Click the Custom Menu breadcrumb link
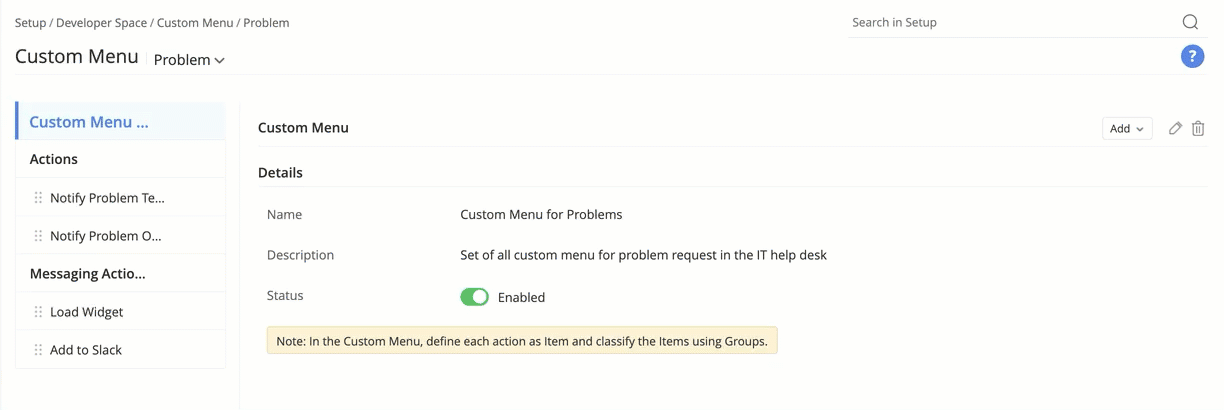The image size is (1224, 410). pyautogui.click(x=194, y=22)
